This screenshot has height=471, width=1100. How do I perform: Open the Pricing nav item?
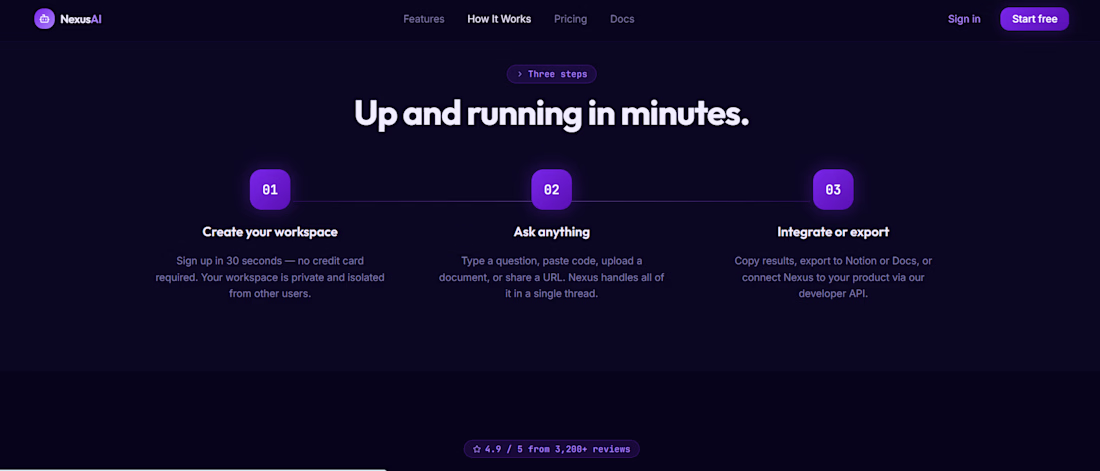570,19
